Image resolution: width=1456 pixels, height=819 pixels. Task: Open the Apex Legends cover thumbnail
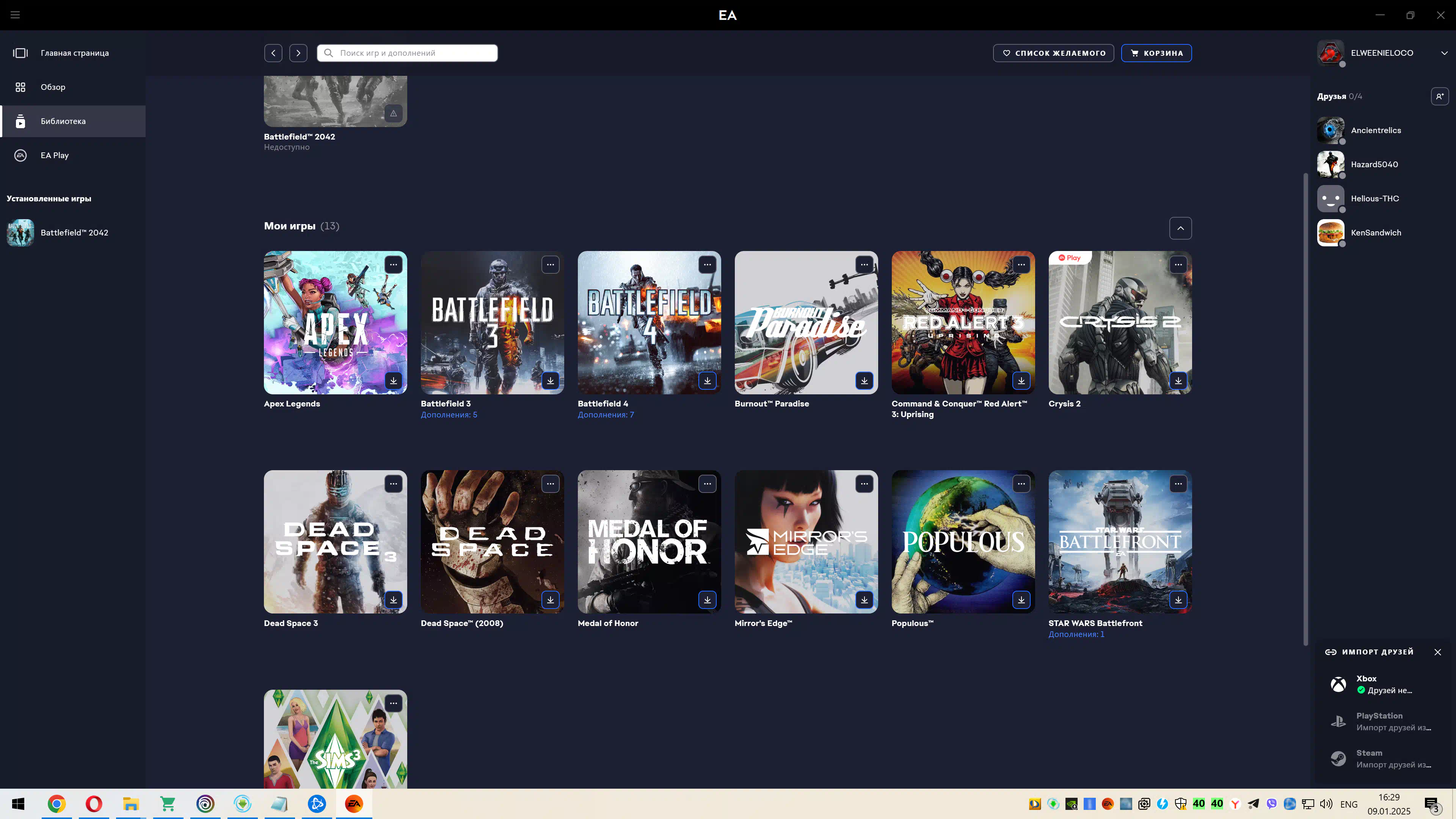tap(335, 322)
